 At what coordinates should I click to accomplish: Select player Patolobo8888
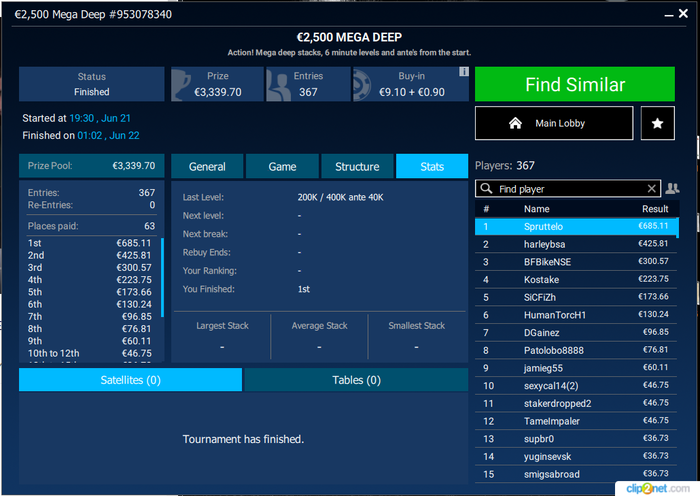coord(576,350)
